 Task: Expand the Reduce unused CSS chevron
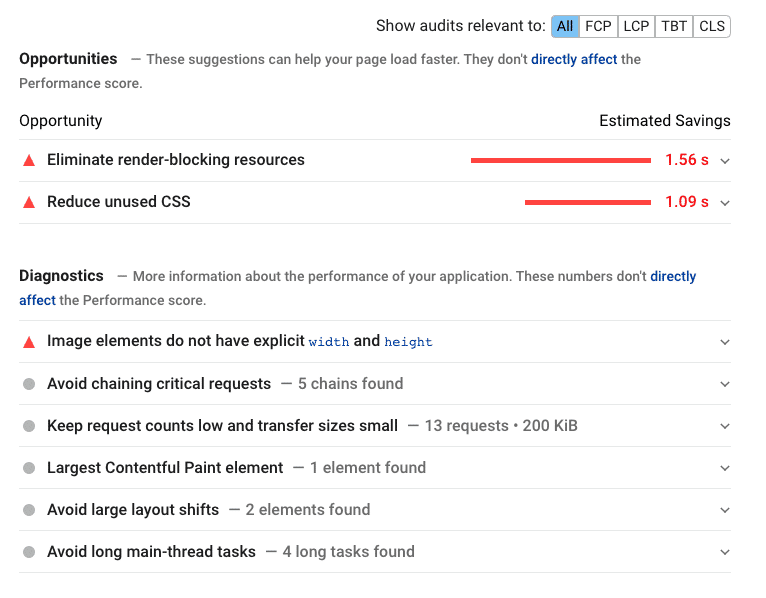point(725,203)
